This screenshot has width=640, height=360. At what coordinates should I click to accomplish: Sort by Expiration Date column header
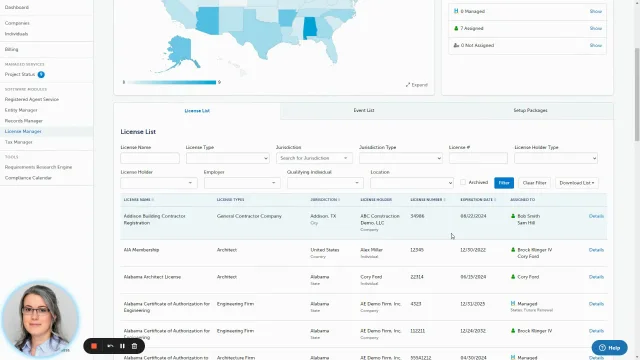tap(478, 200)
